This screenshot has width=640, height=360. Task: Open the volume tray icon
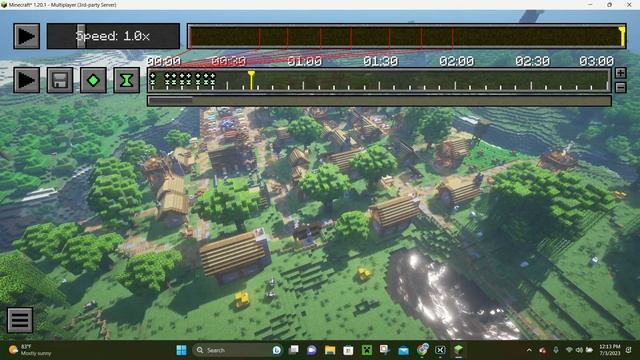coord(579,350)
